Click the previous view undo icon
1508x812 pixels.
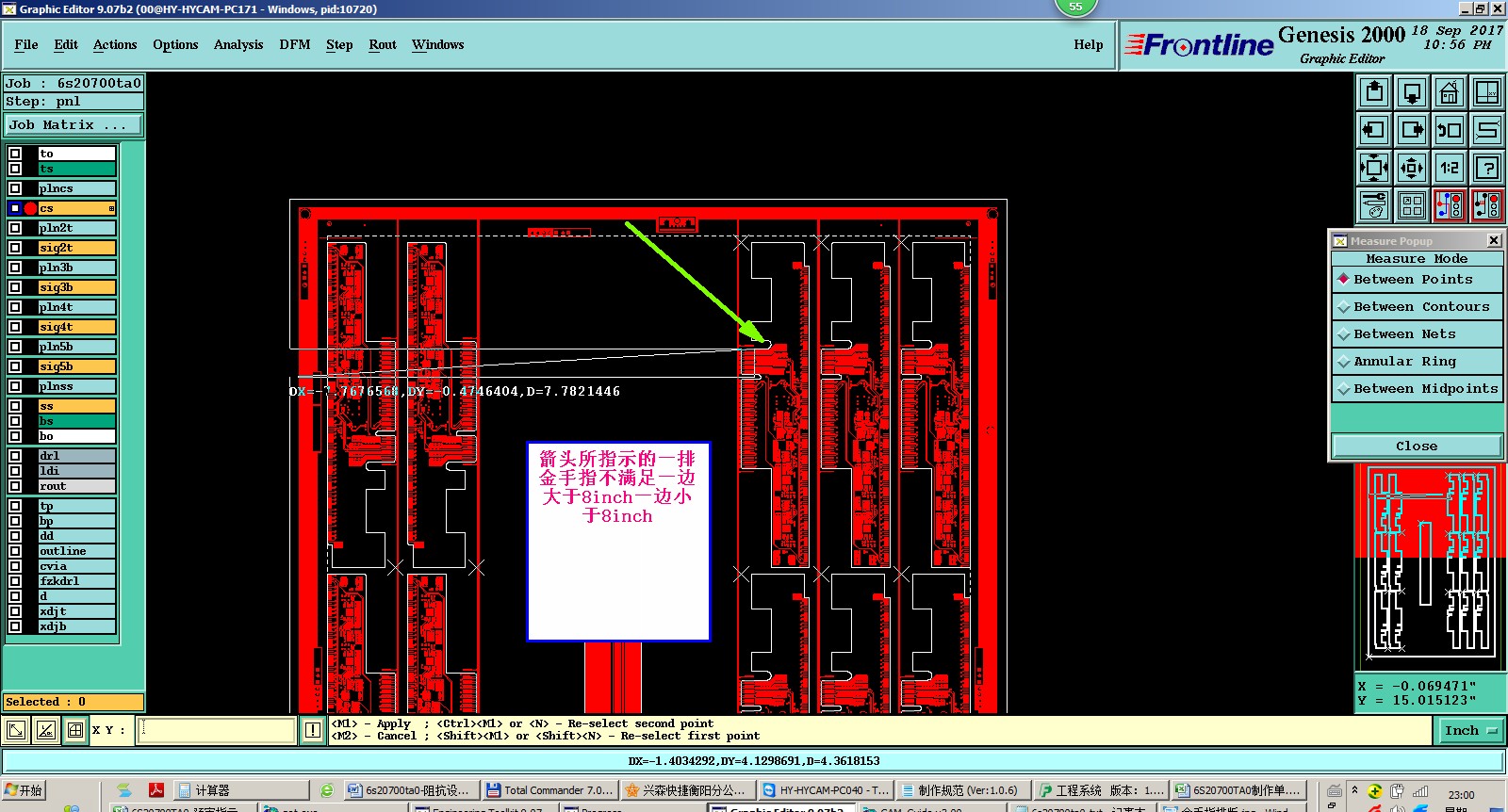tap(1450, 130)
